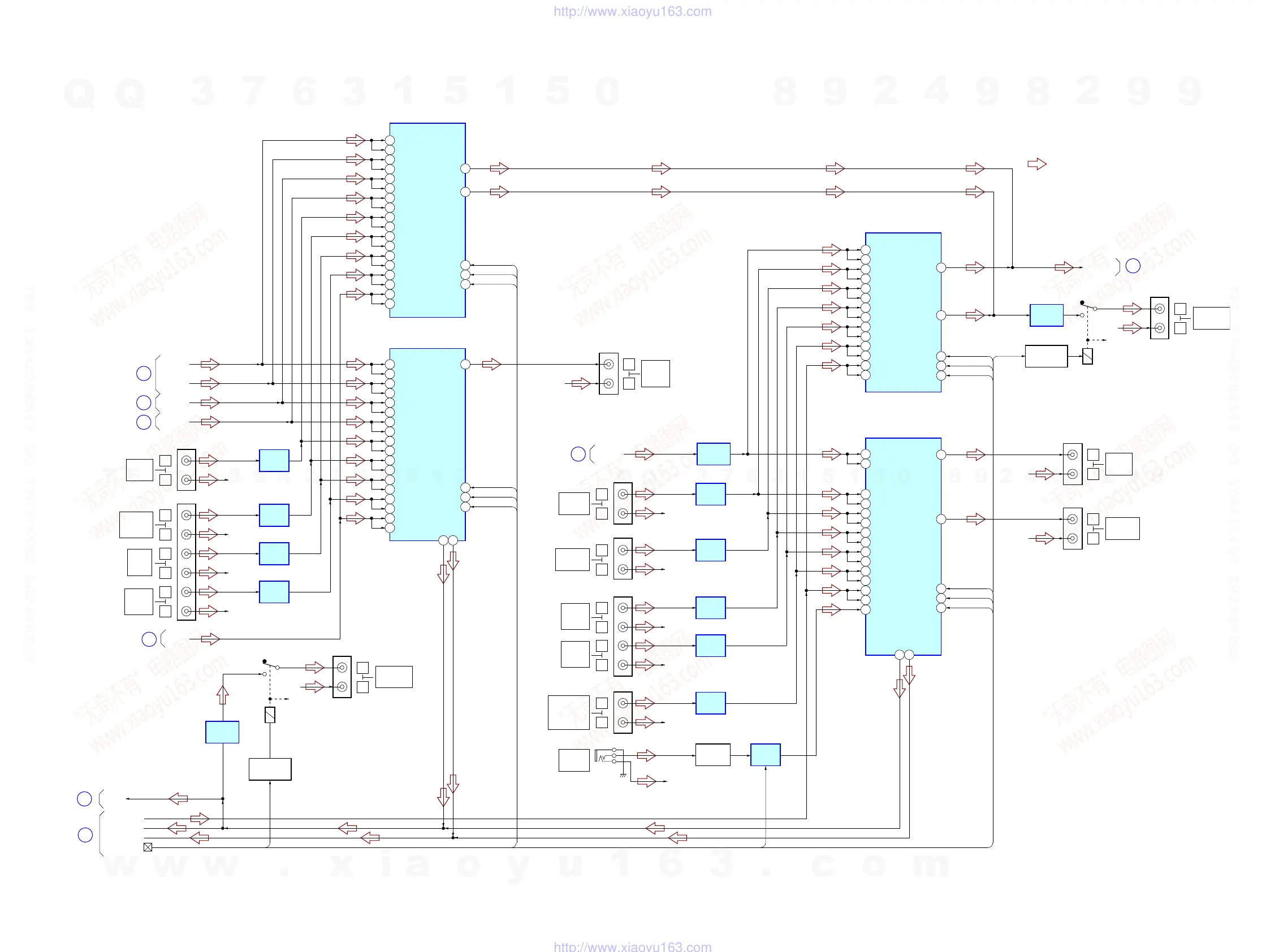Click the crossed-box terminal symbol at bottom left
The width and height of the screenshot is (1266, 952).
coord(148,847)
